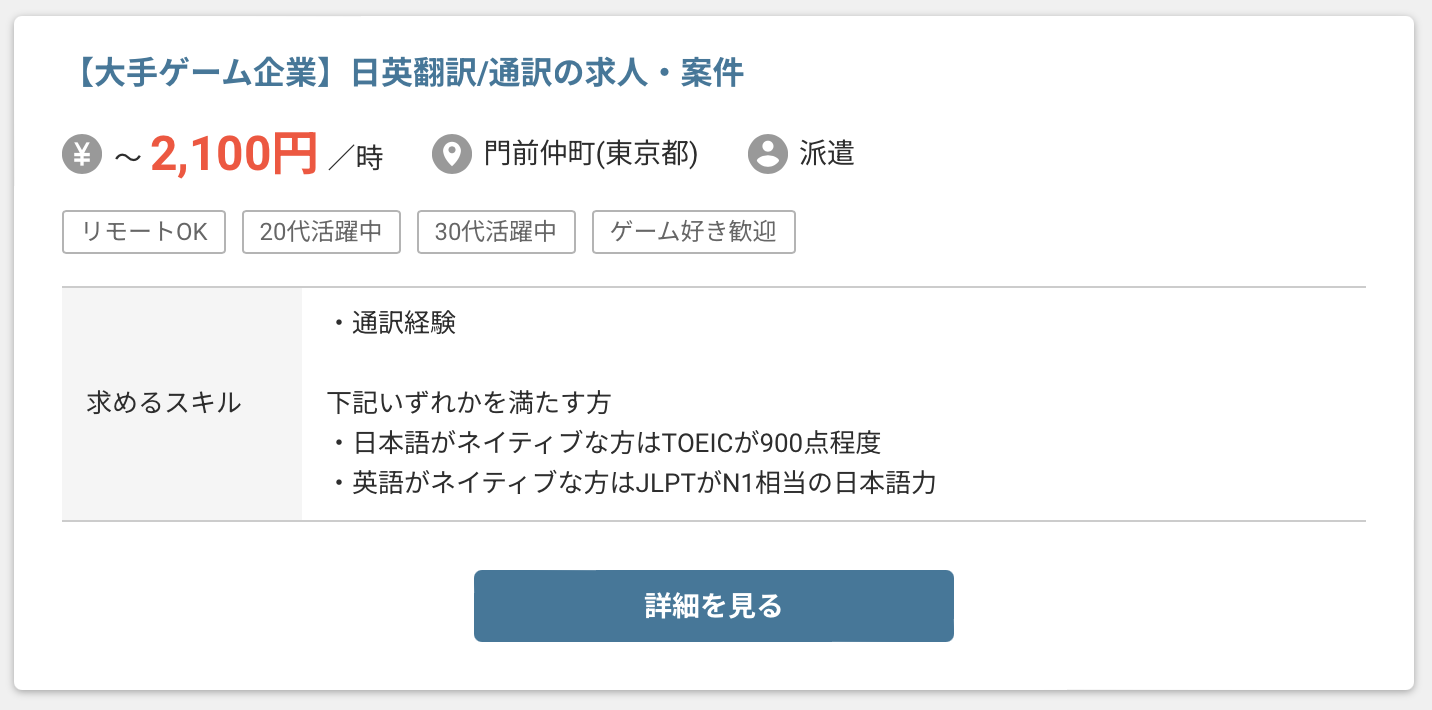The width and height of the screenshot is (1432, 710).
Task: Click the 下記いずれかを満たす方 line
Action: (468, 403)
